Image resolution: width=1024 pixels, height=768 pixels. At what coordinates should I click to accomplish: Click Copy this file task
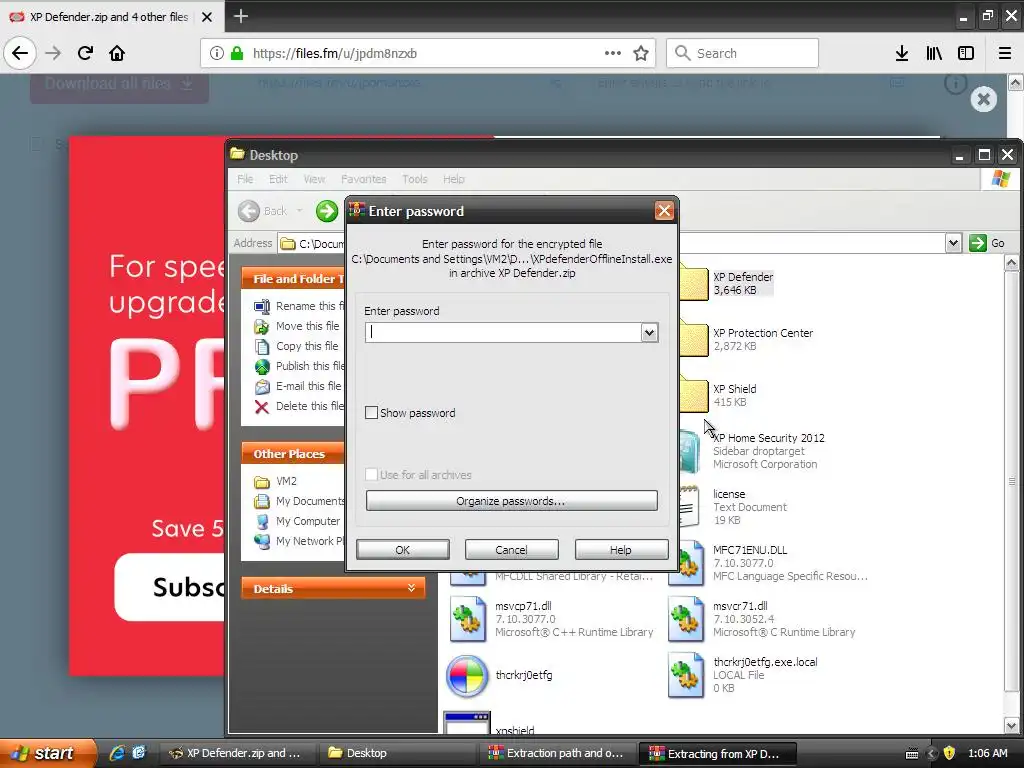tap(296, 346)
